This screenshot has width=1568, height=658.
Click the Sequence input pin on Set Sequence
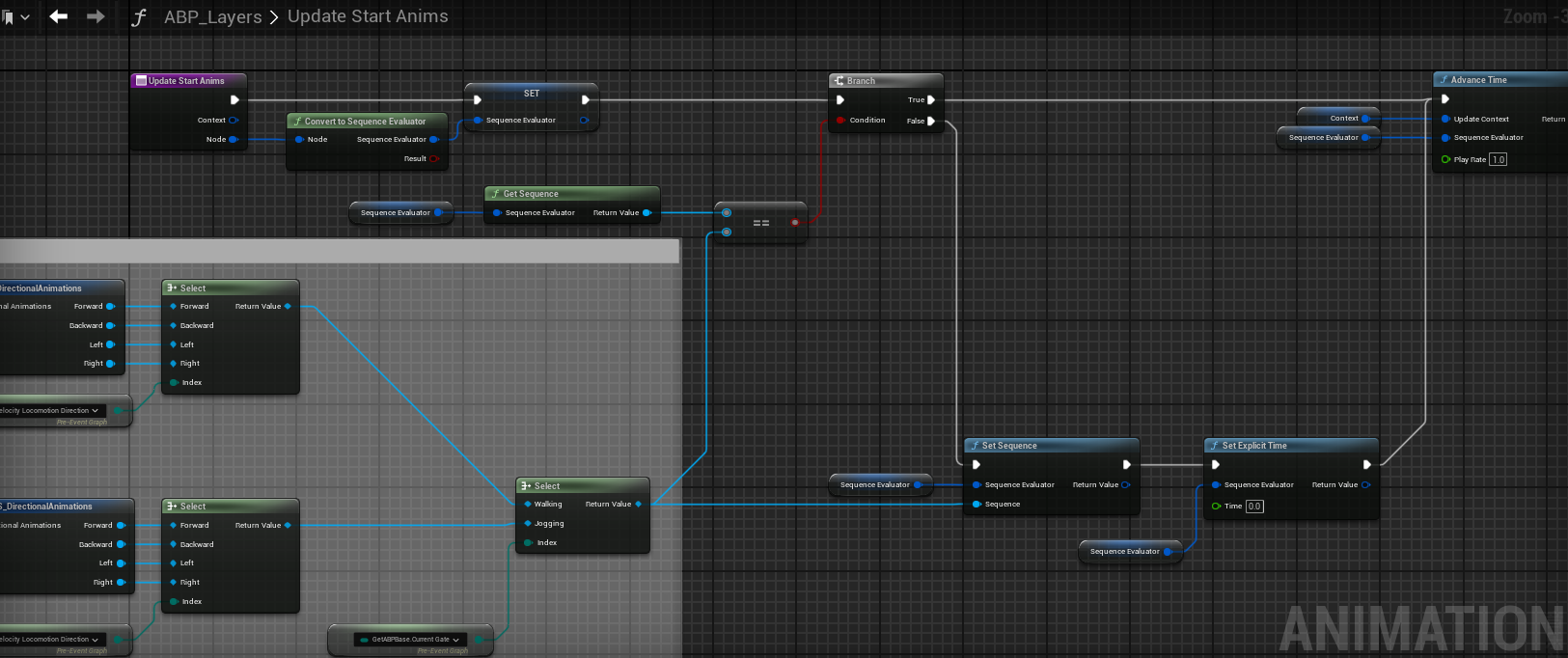[977, 504]
